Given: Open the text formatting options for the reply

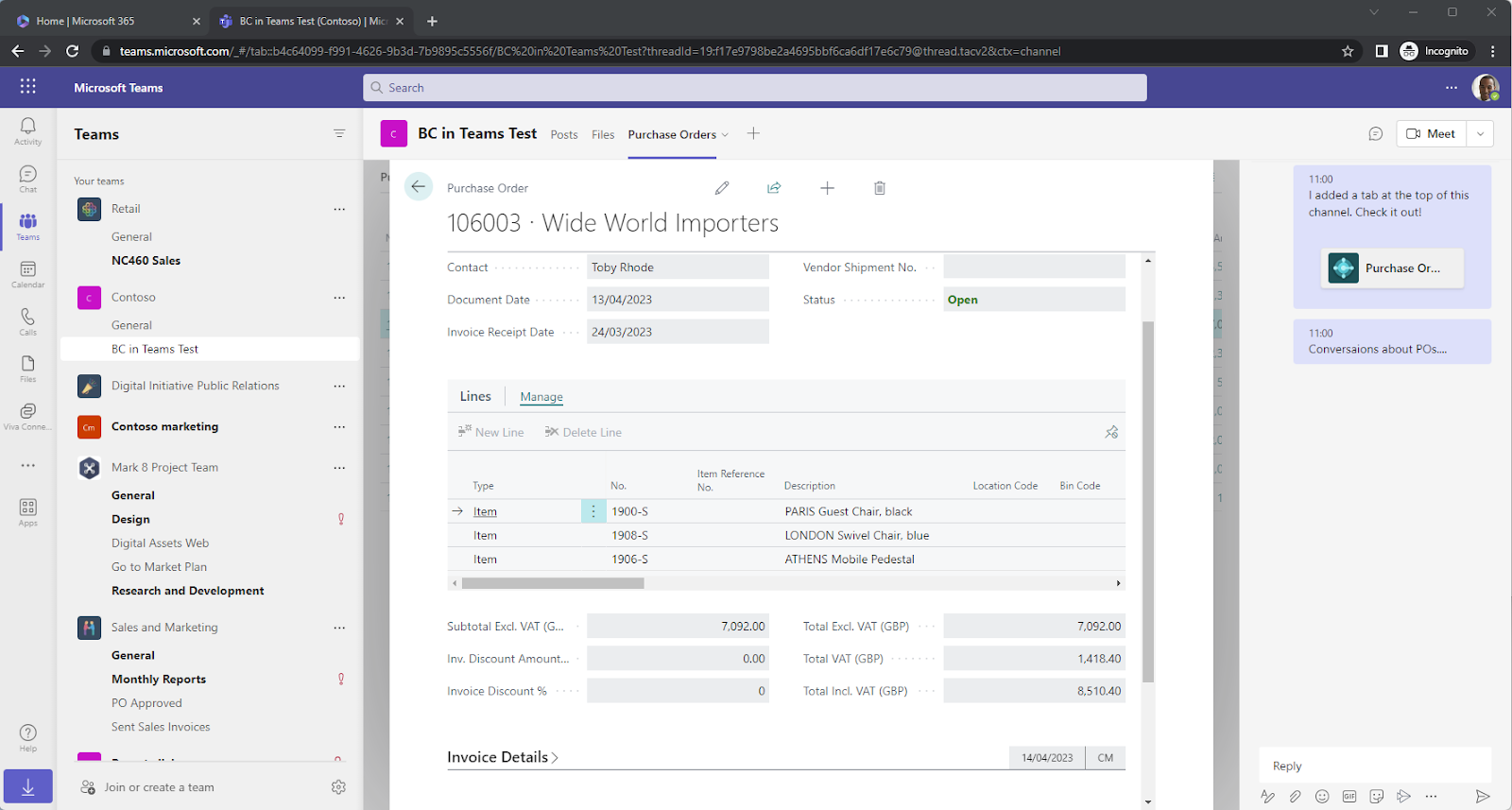Looking at the screenshot, I should pyautogui.click(x=1267, y=796).
